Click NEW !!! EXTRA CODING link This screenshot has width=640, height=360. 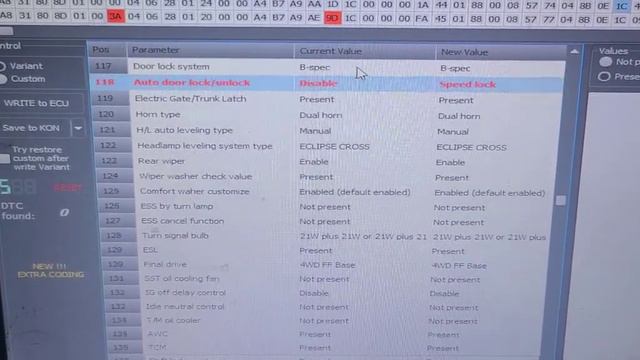(50, 270)
